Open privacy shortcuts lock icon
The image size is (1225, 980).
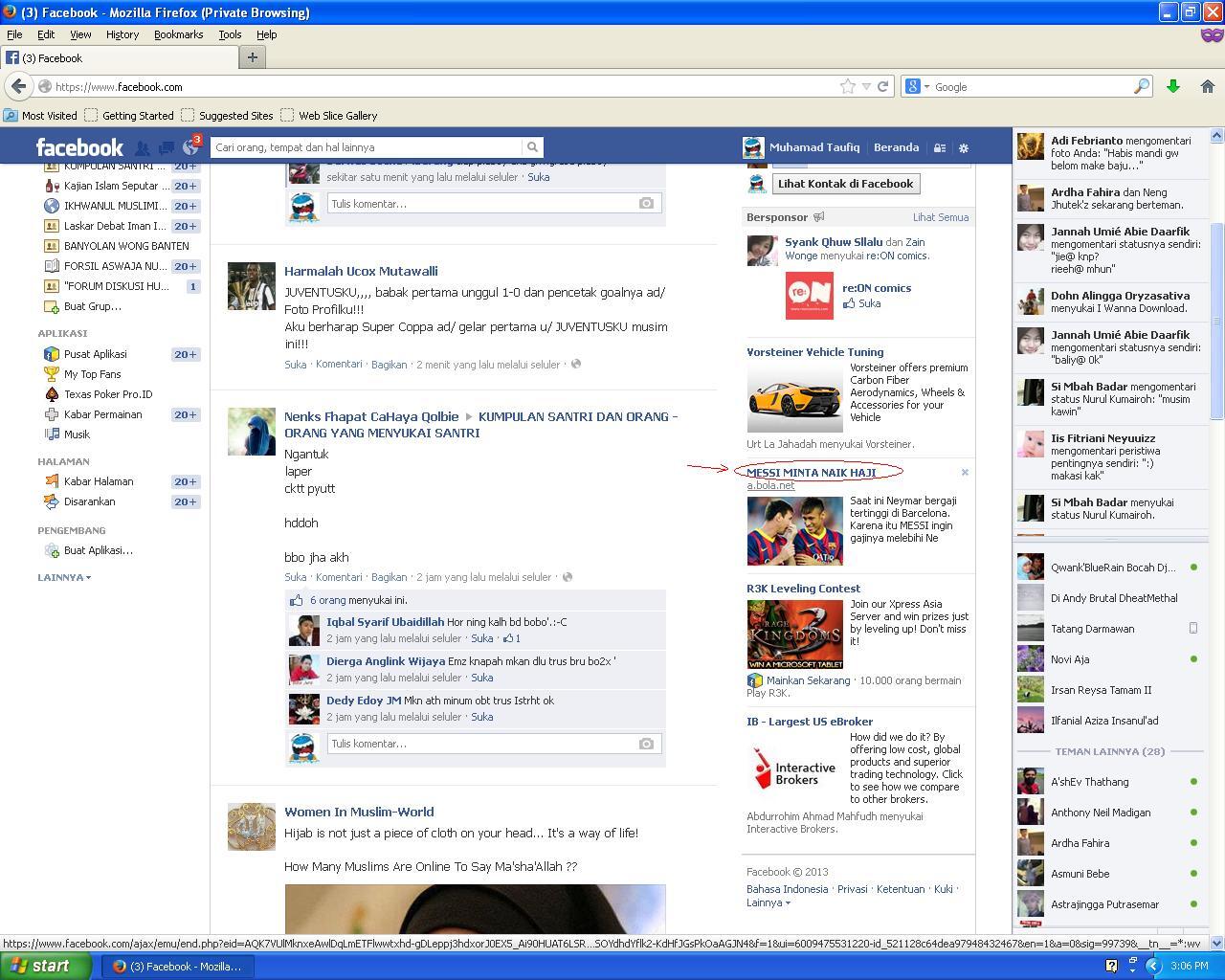940,147
